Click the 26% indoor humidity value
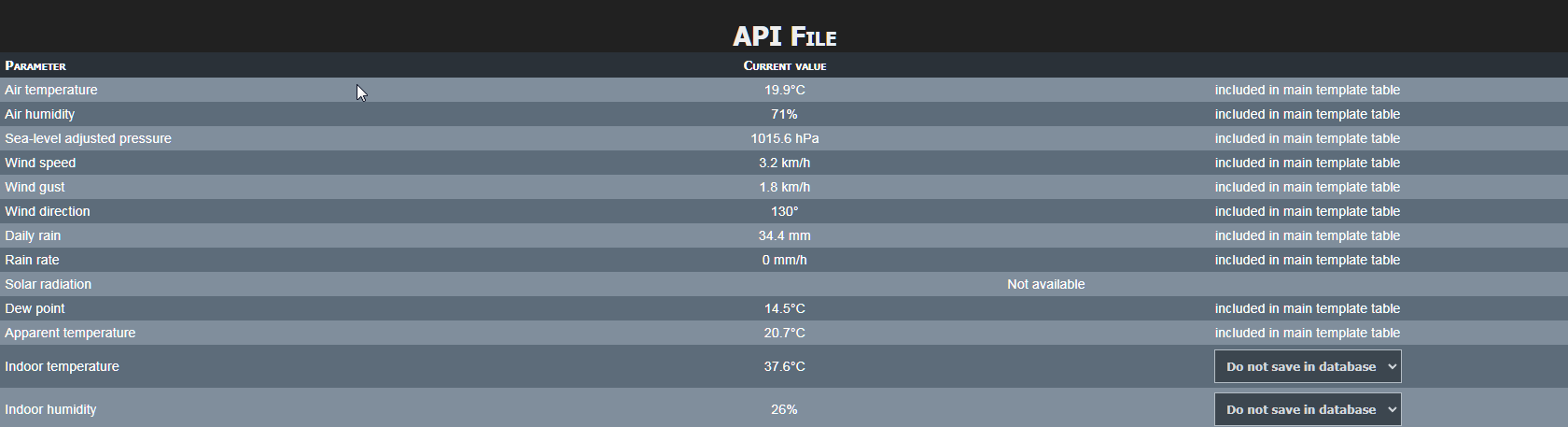 pyautogui.click(x=784, y=409)
